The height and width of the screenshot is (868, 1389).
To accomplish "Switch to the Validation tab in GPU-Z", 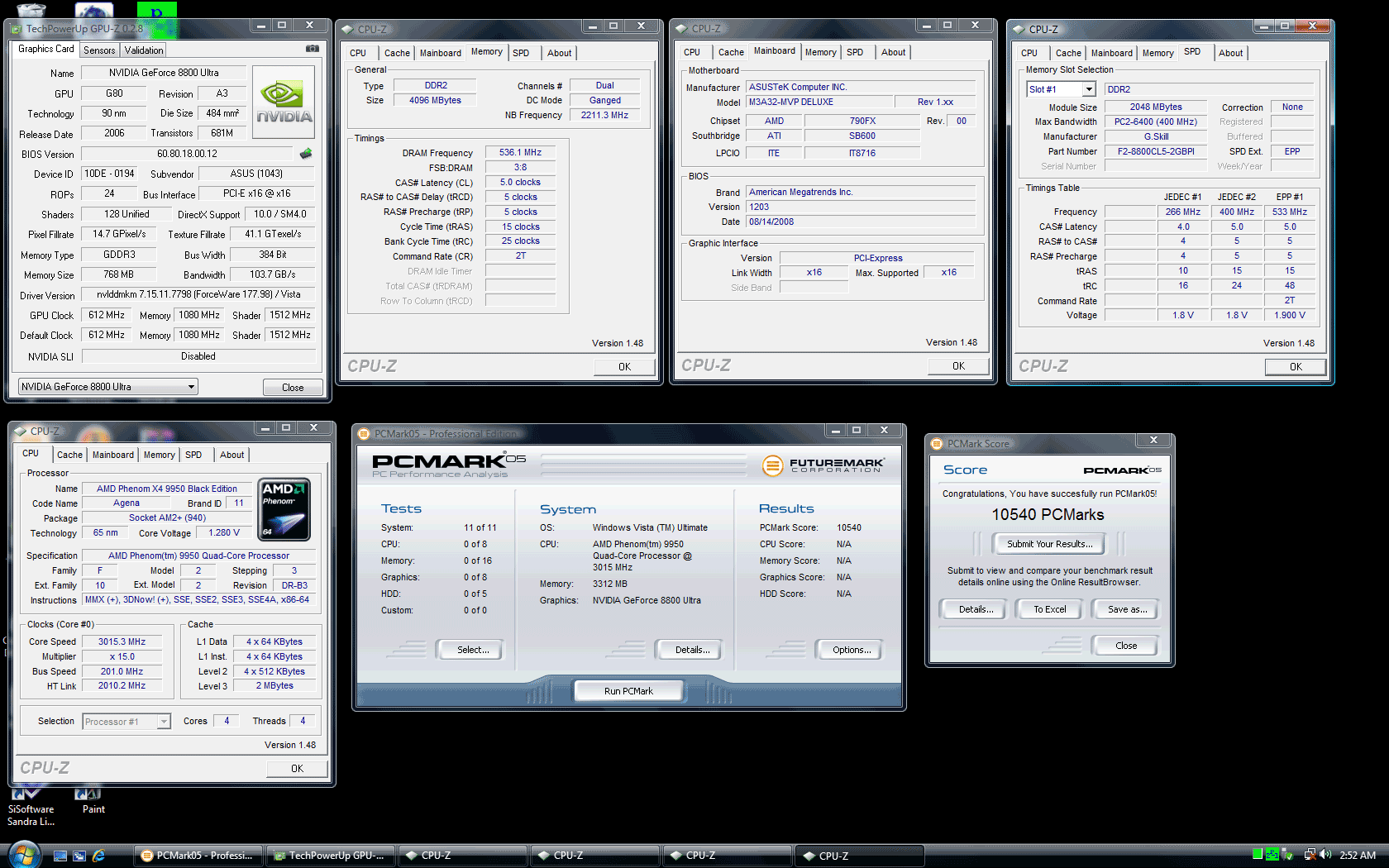I will [144, 50].
